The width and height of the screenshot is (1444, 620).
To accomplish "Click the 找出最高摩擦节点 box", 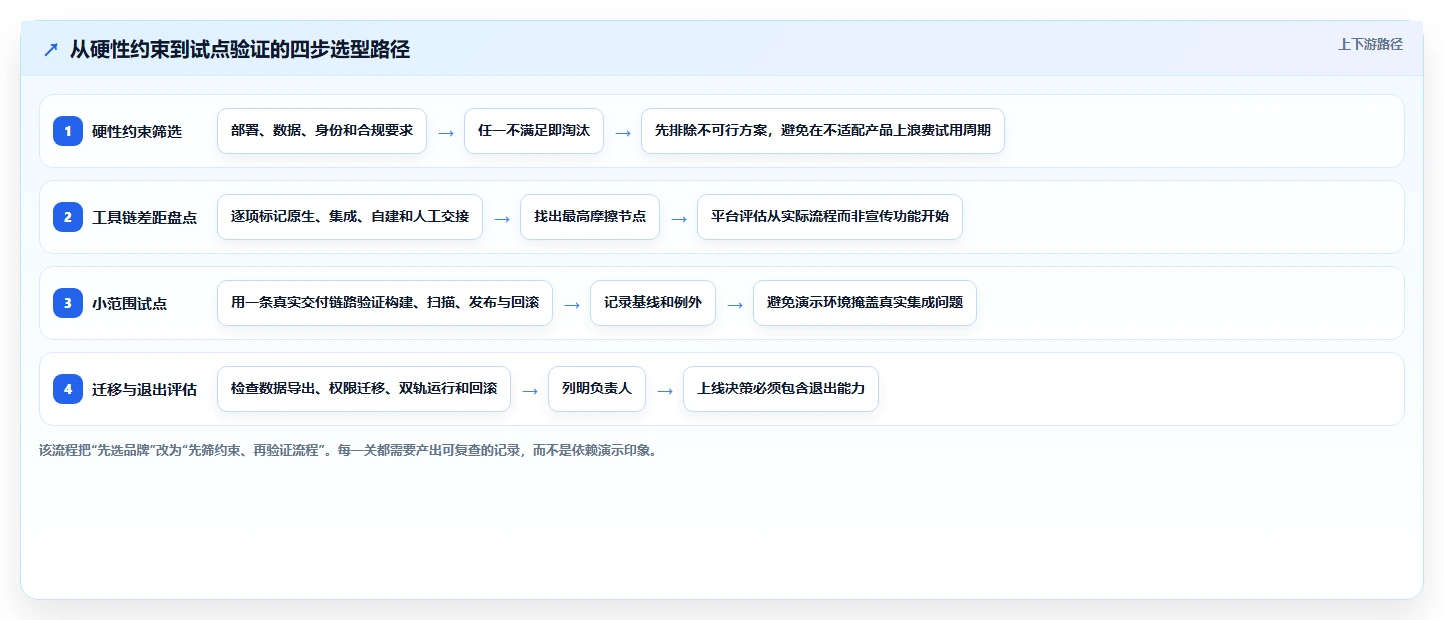I will (x=590, y=217).
